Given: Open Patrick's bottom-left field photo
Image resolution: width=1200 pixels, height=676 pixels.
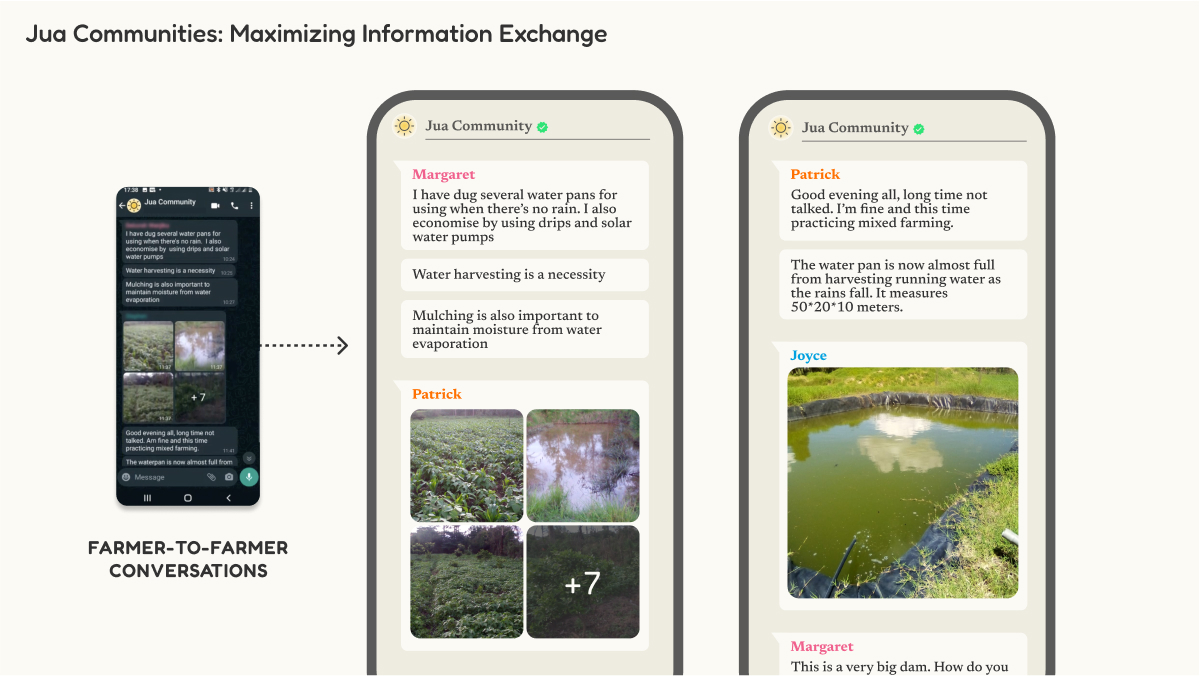Looking at the screenshot, I should tap(467, 582).
